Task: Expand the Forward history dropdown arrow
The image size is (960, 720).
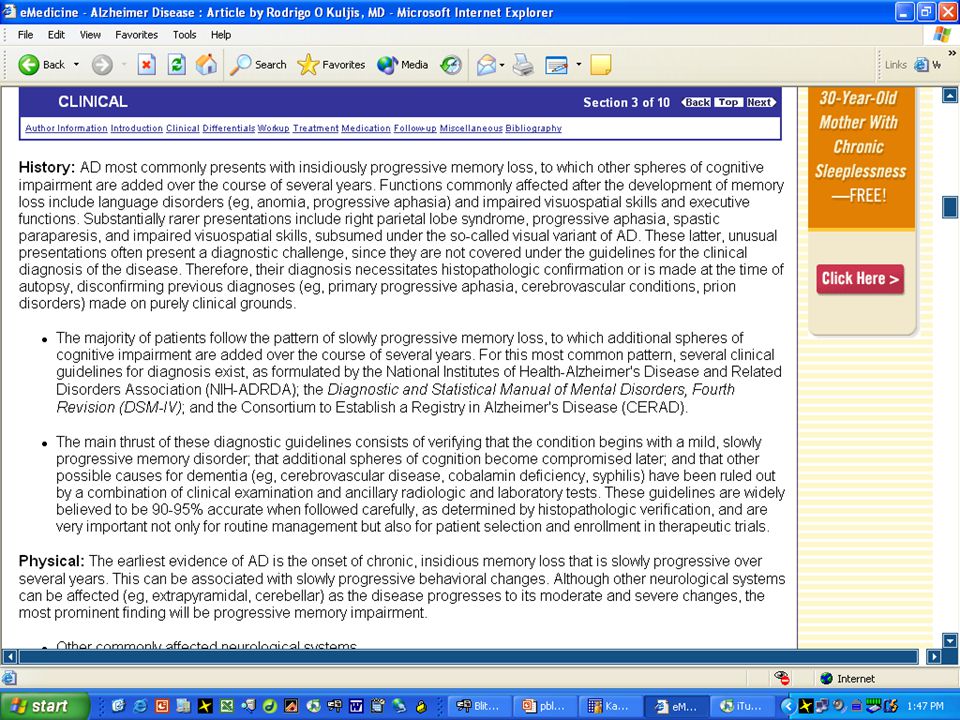Action: 124,64
